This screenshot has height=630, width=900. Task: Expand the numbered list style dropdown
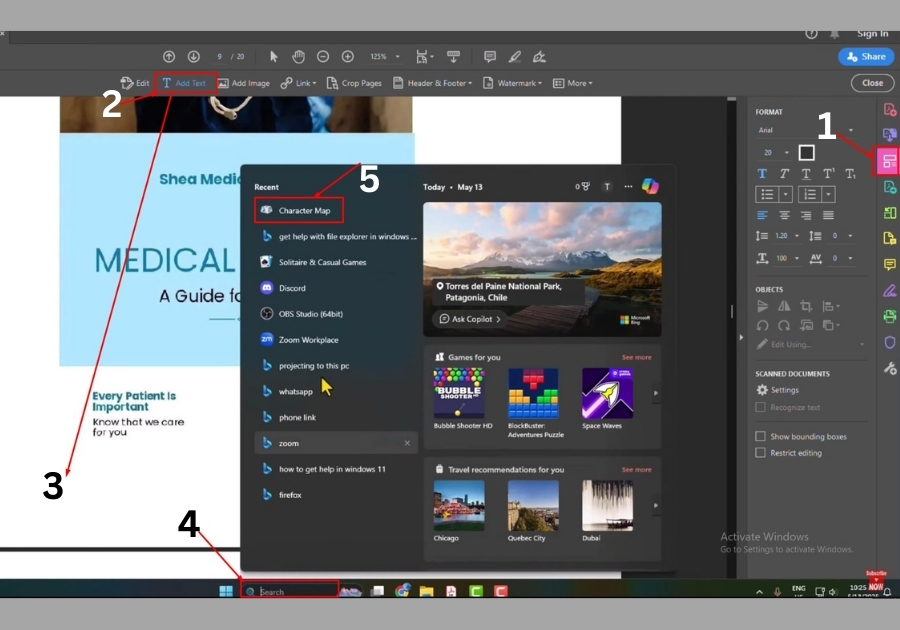828,195
